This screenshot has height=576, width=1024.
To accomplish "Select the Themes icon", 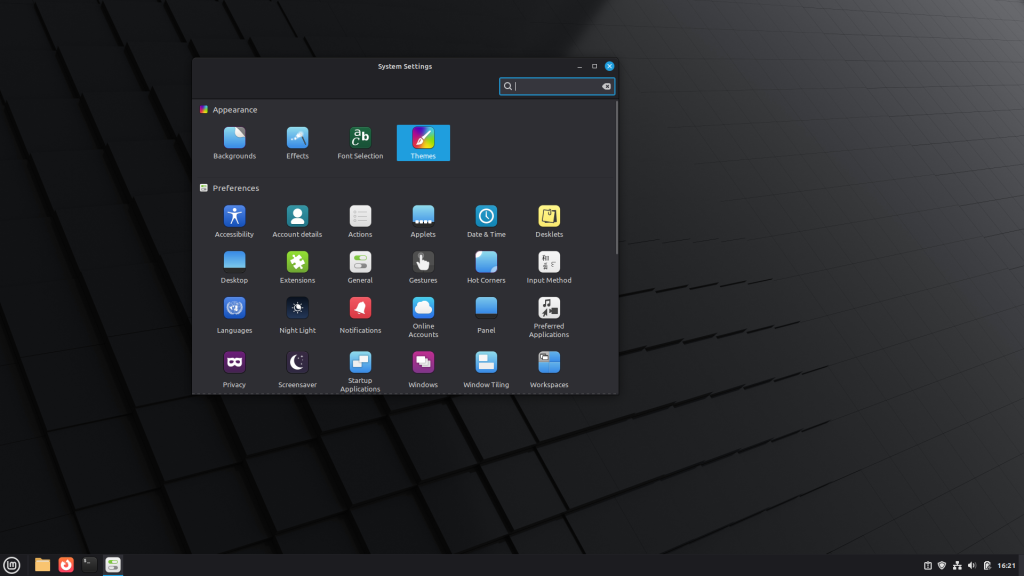I will (x=423, y=142).
